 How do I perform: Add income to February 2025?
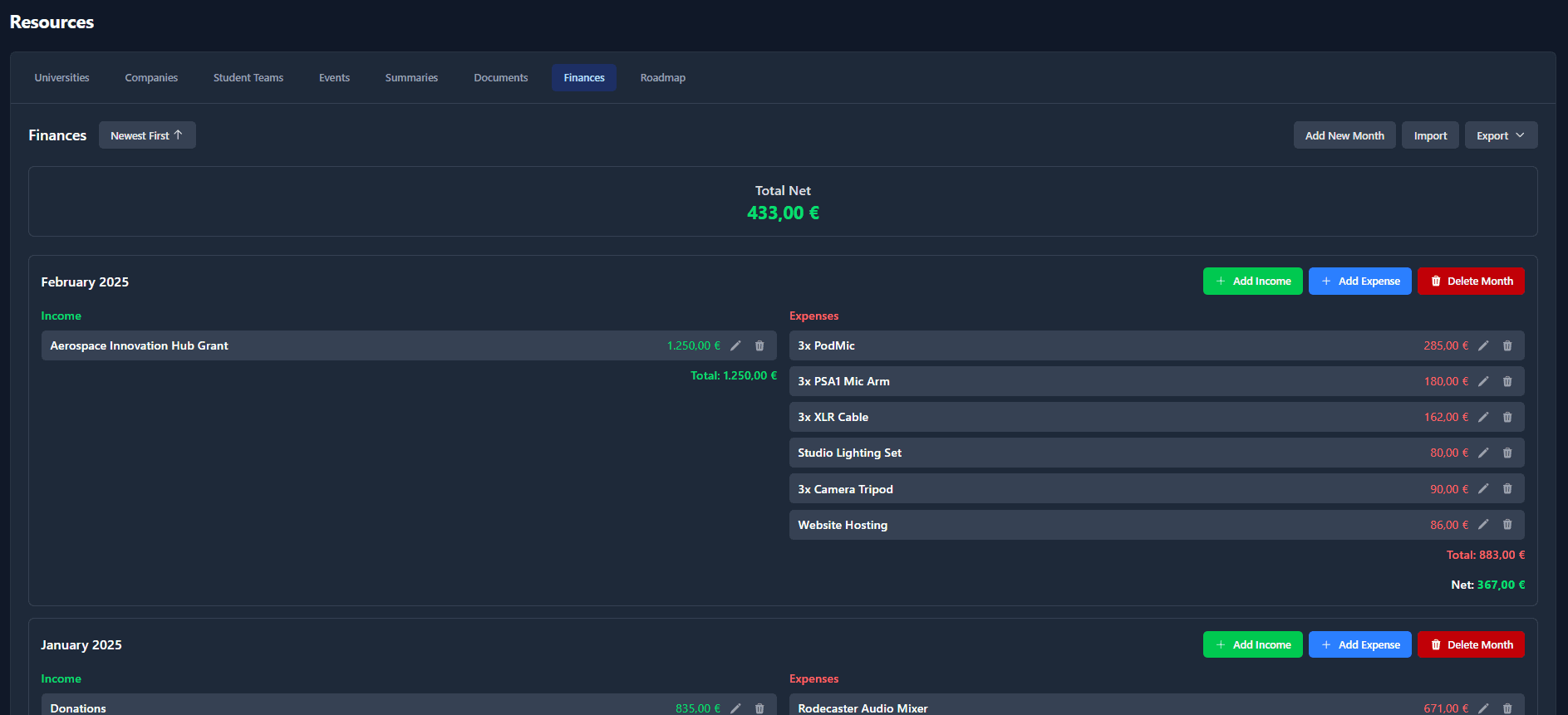click(1252, 282)
